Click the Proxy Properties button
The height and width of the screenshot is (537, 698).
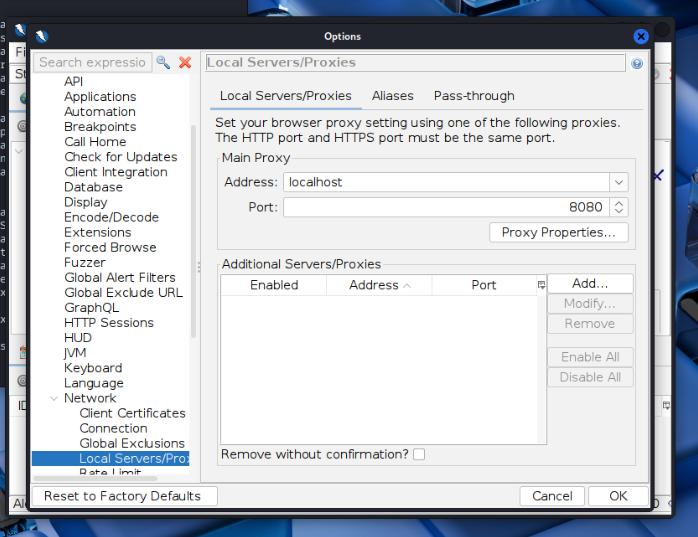558,232
